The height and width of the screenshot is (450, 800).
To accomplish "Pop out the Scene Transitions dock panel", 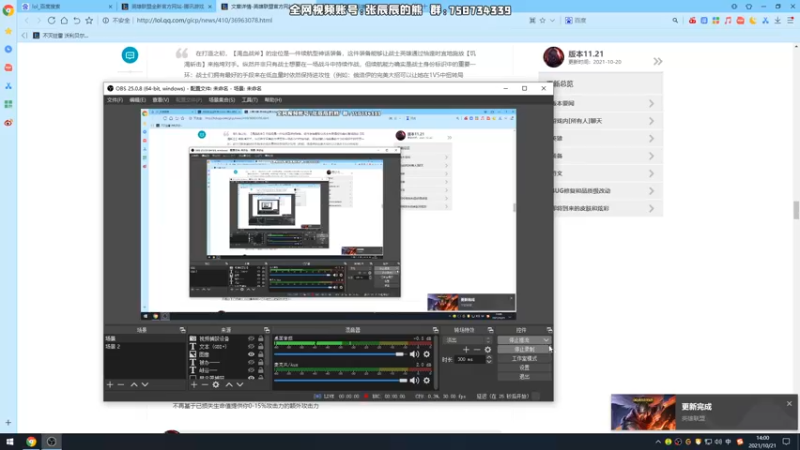I will click(490, 330).
